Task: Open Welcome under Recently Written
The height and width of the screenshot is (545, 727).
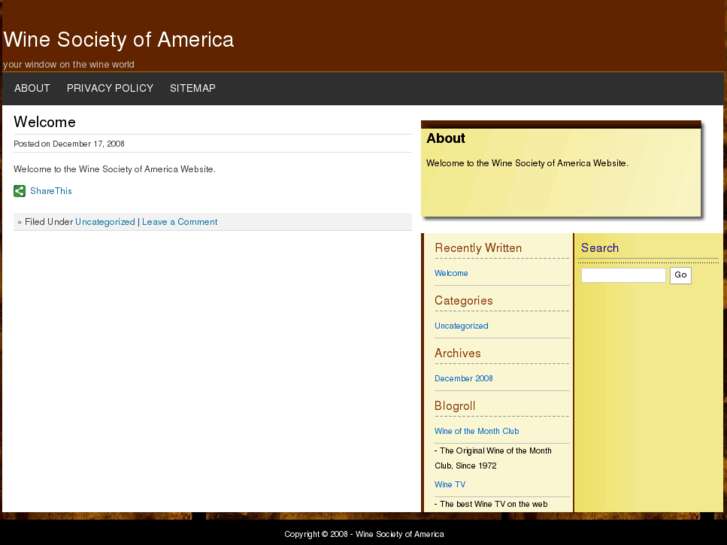Action: coord(451,273)
